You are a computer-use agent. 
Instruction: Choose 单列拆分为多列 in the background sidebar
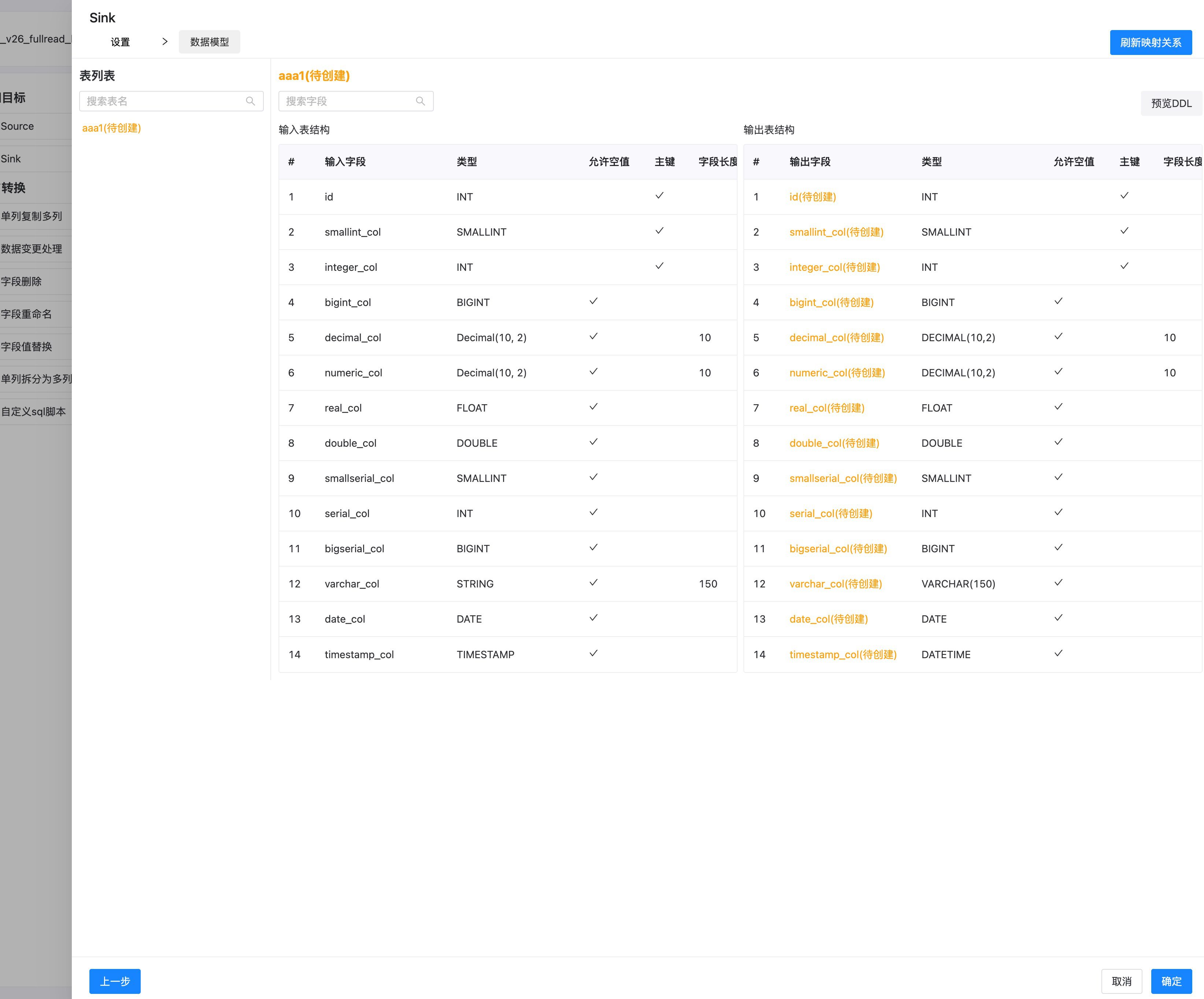(36, 379)
